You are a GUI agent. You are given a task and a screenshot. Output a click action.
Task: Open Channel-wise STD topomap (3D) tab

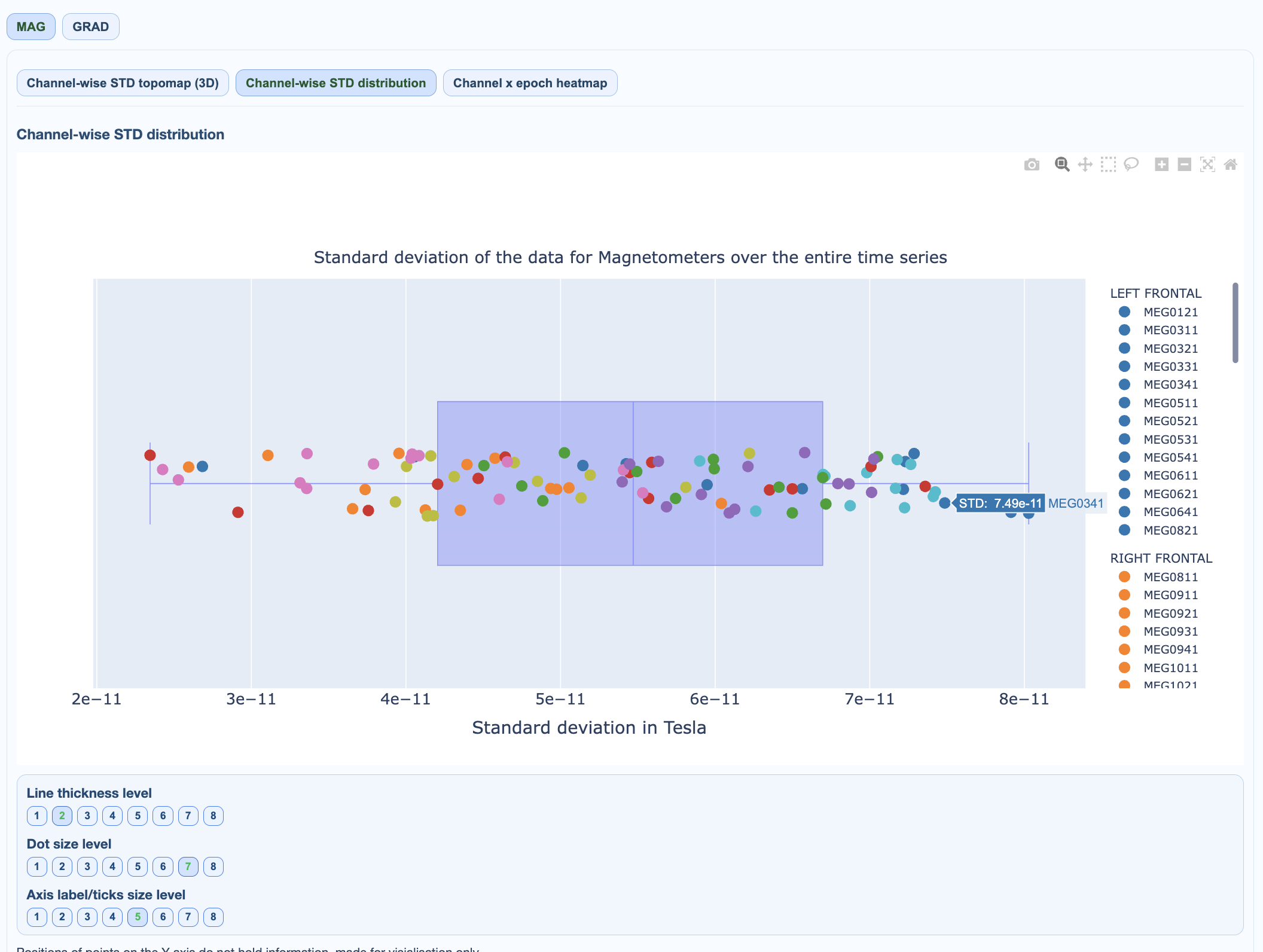123,83
